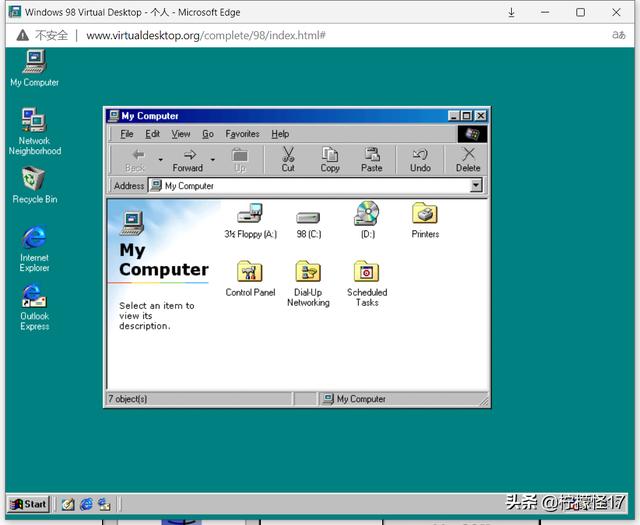
Task: Click the Delete toolbar button
Action: tap(468, 159)
